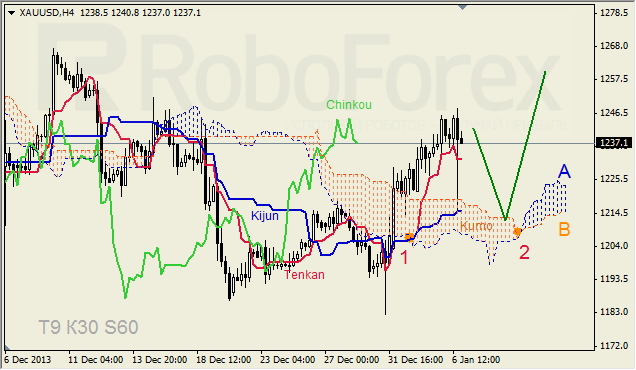Click the XAUUSD,H4 symbol title text
Screen dimensions: 636x370
tap(47, 13)
